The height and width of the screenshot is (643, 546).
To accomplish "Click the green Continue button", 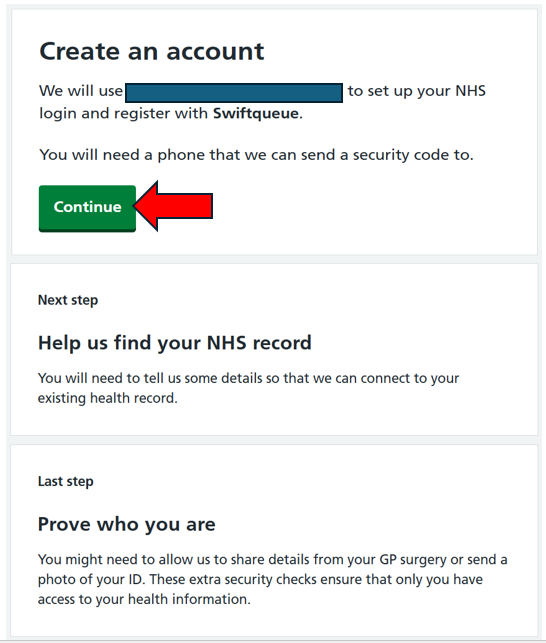I will (x=87, y=208).
